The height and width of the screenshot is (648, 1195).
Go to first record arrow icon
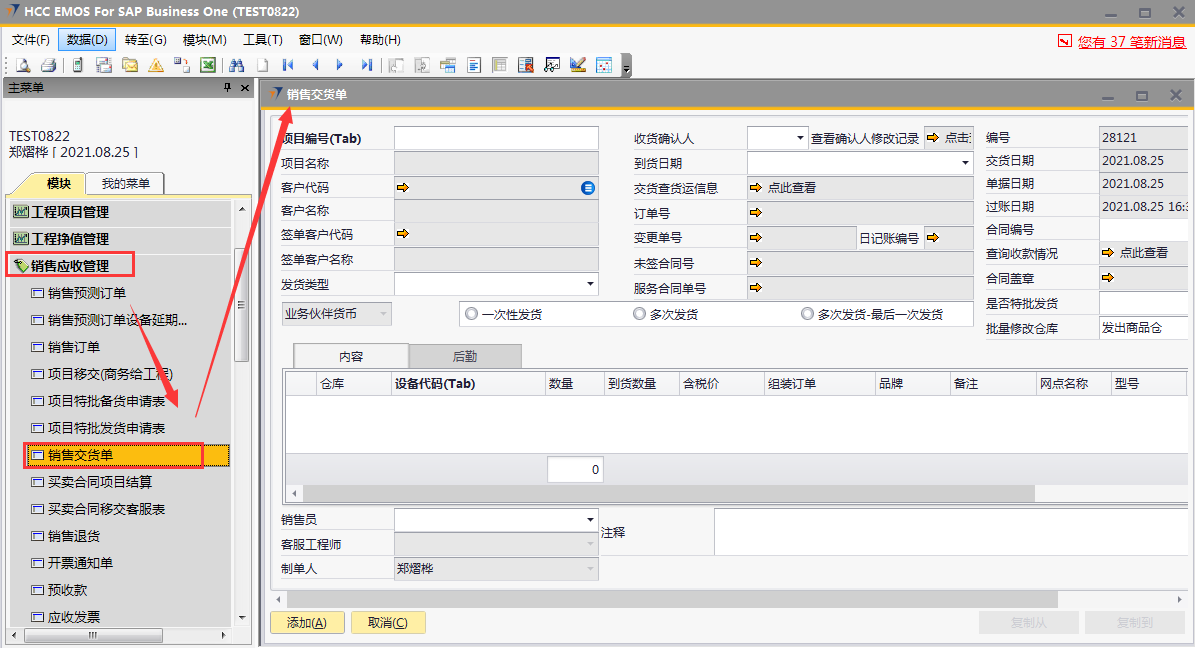(x=288, y=65)
